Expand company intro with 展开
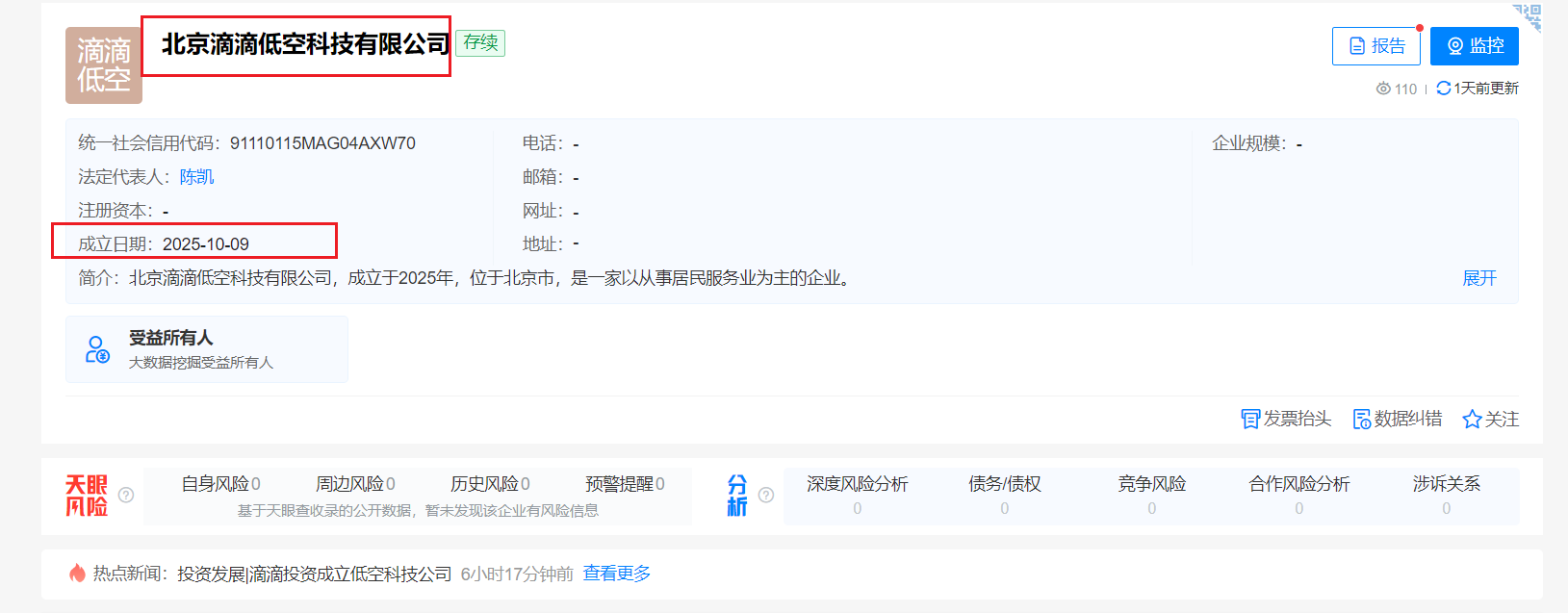 coord(1478,278)
